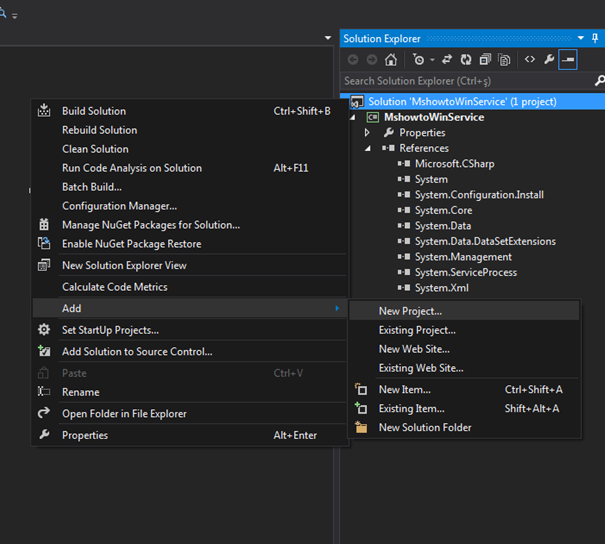This screenshot has height=544, width=605.
Task: Choose Clean Solution
Action: pos(189,149)
